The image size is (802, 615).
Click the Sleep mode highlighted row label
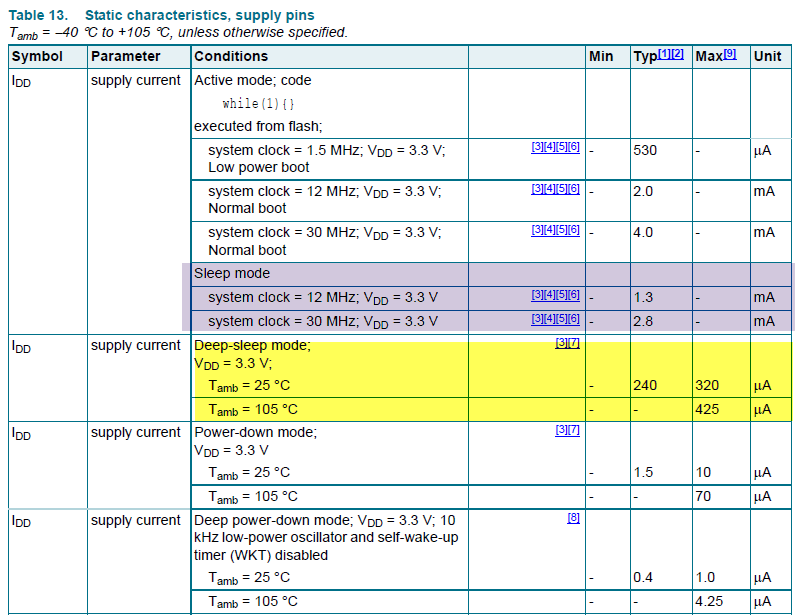click(x=232, y=273)
